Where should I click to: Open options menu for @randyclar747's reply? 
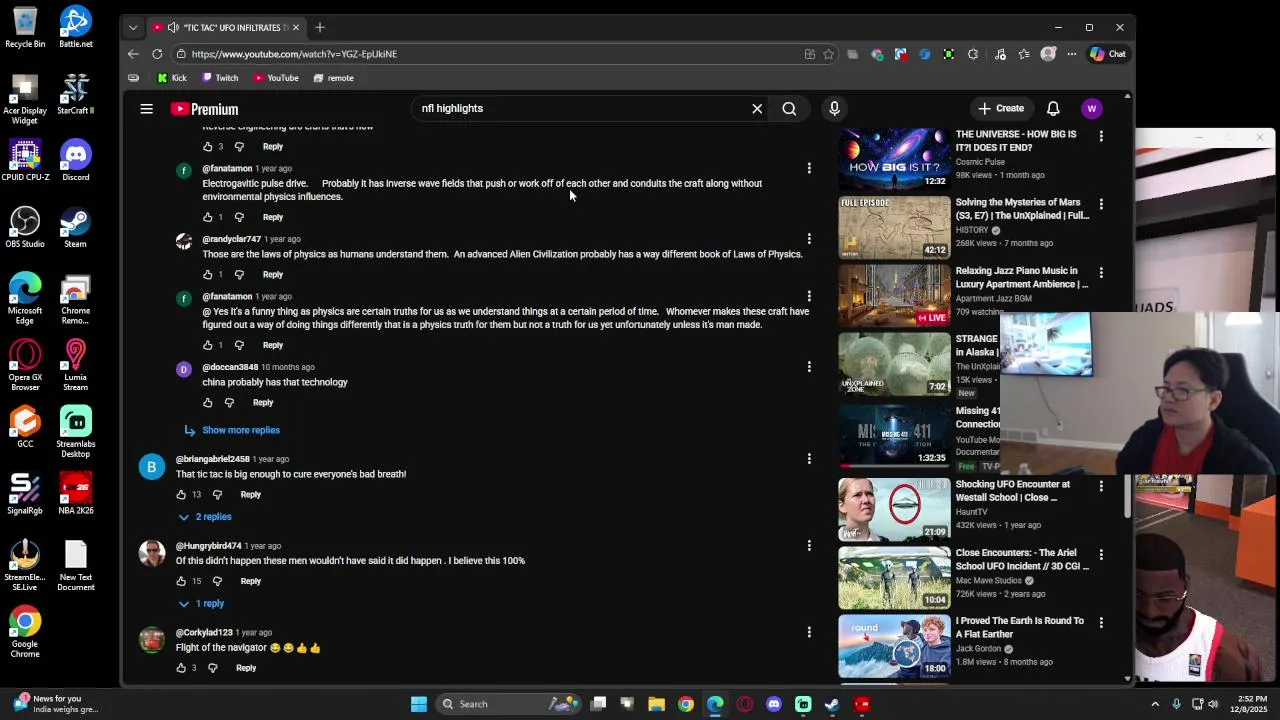click(809, 239)
